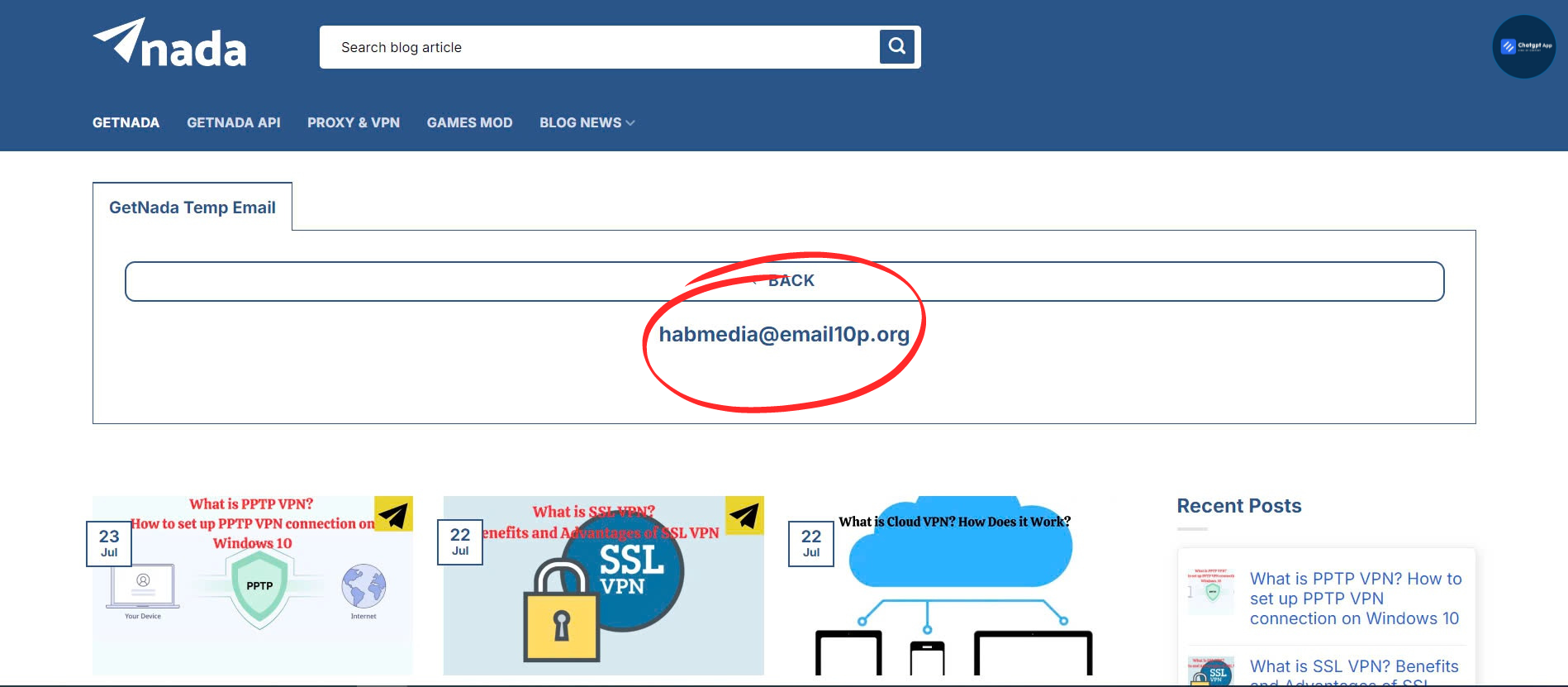Click the 22 Jul badge on SSL post
This screenshot has height=687, width=1568.
click(460, 542)
